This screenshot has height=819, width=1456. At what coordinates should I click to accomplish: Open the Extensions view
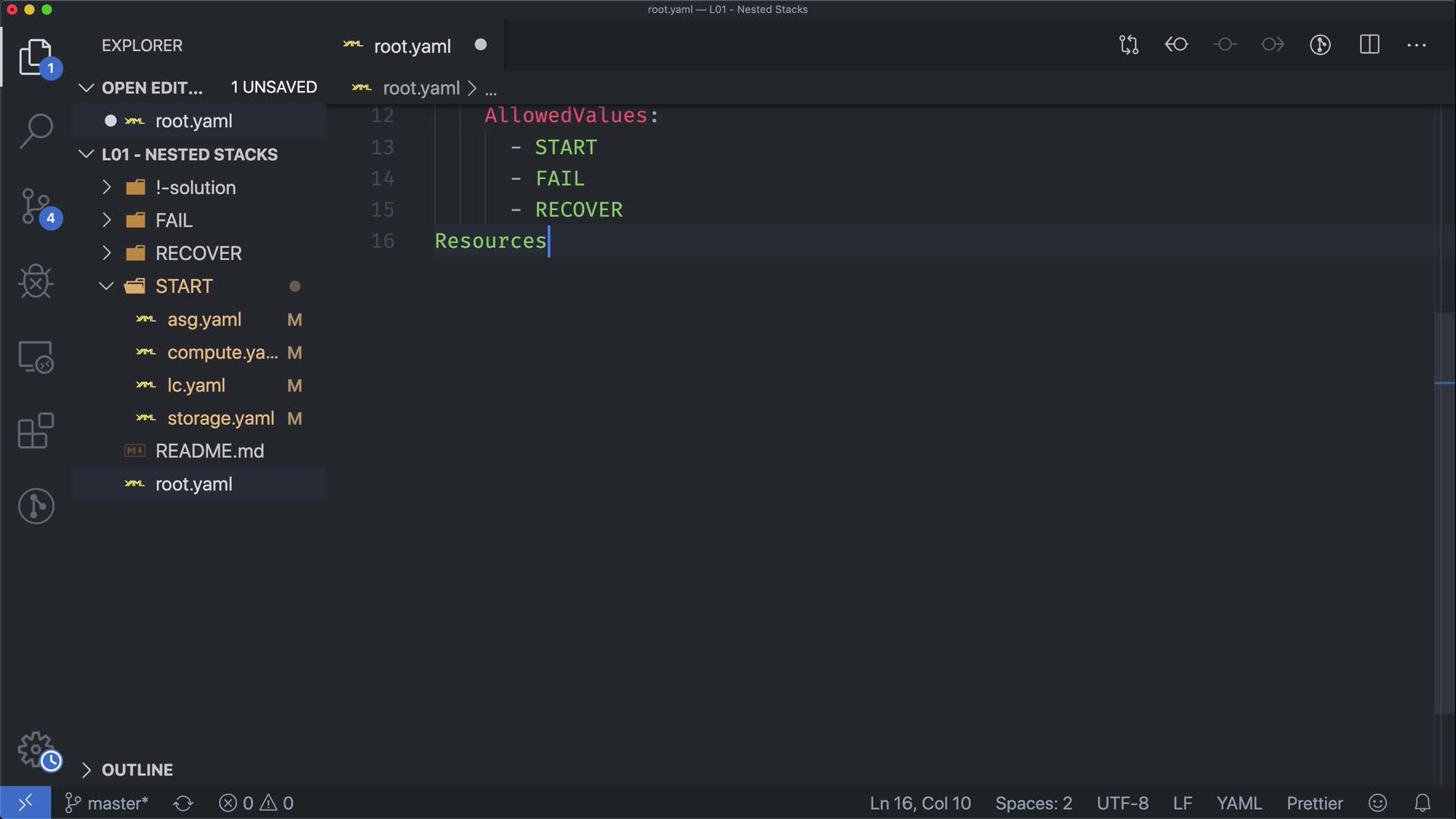[x=36, y=431]
